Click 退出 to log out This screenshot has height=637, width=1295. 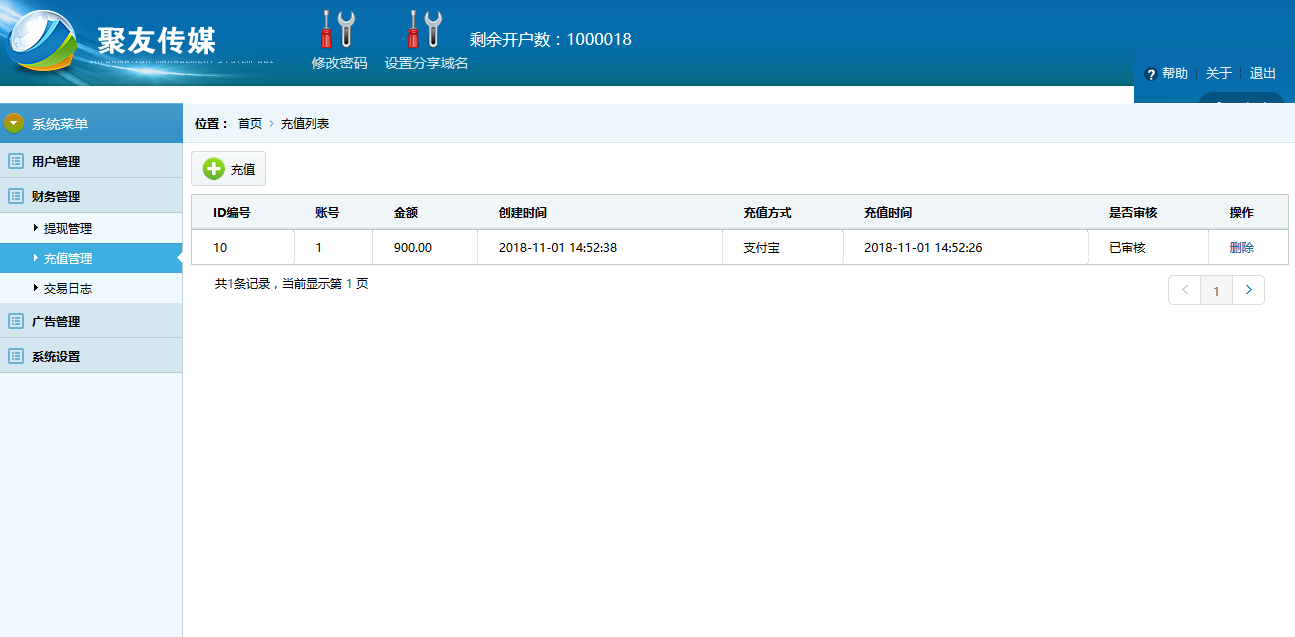pos(1263,74)
